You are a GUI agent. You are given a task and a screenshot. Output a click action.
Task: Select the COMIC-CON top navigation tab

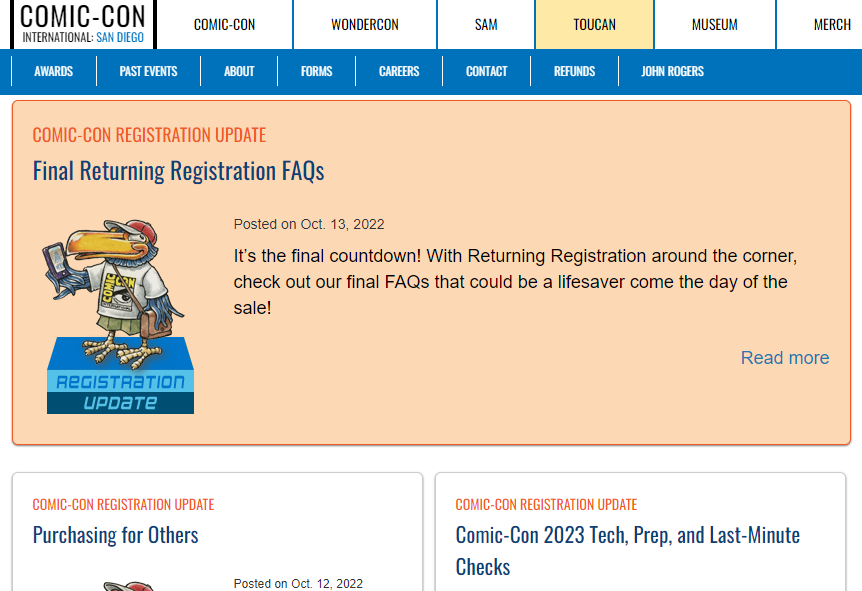pyautogui.click(x=224, y=25)
